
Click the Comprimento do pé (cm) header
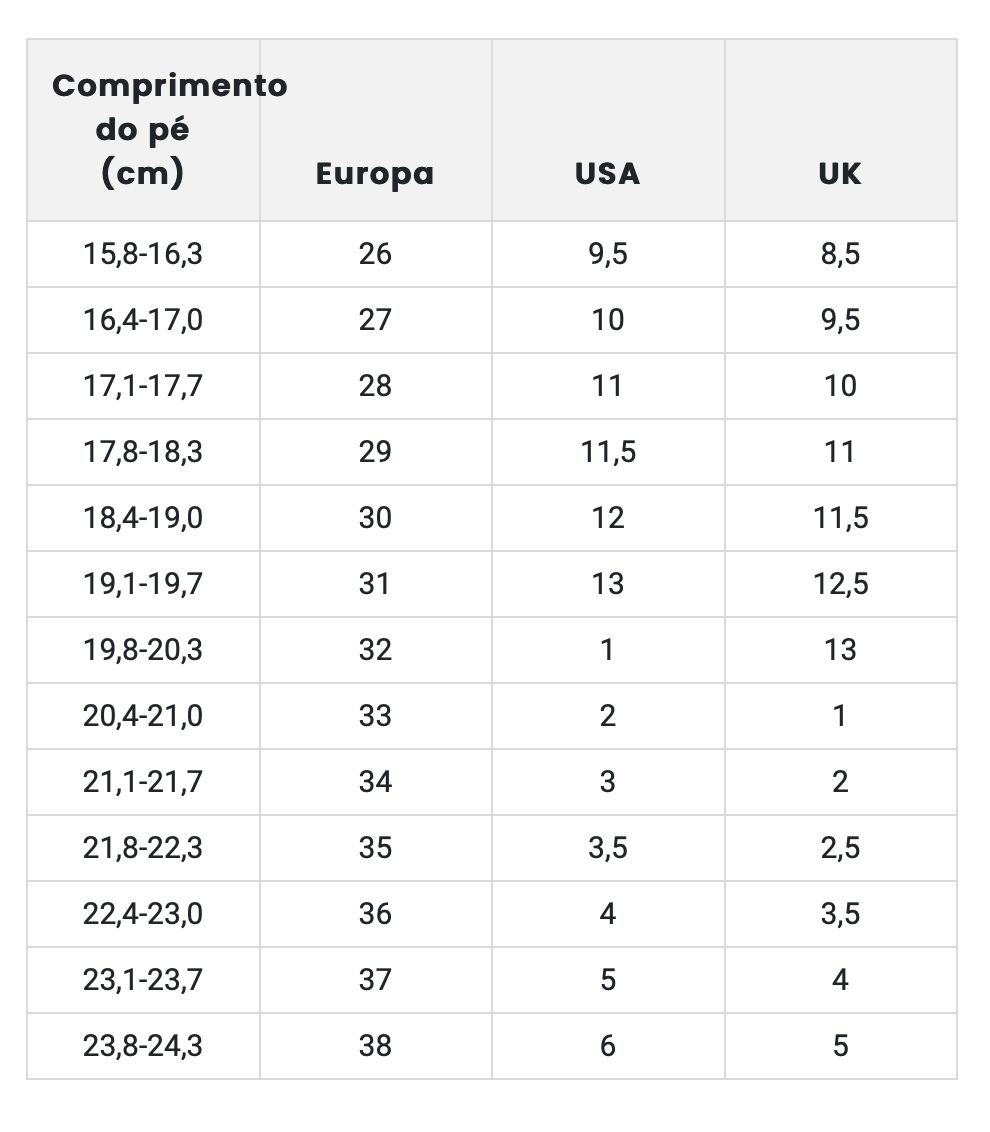point(143,130)
